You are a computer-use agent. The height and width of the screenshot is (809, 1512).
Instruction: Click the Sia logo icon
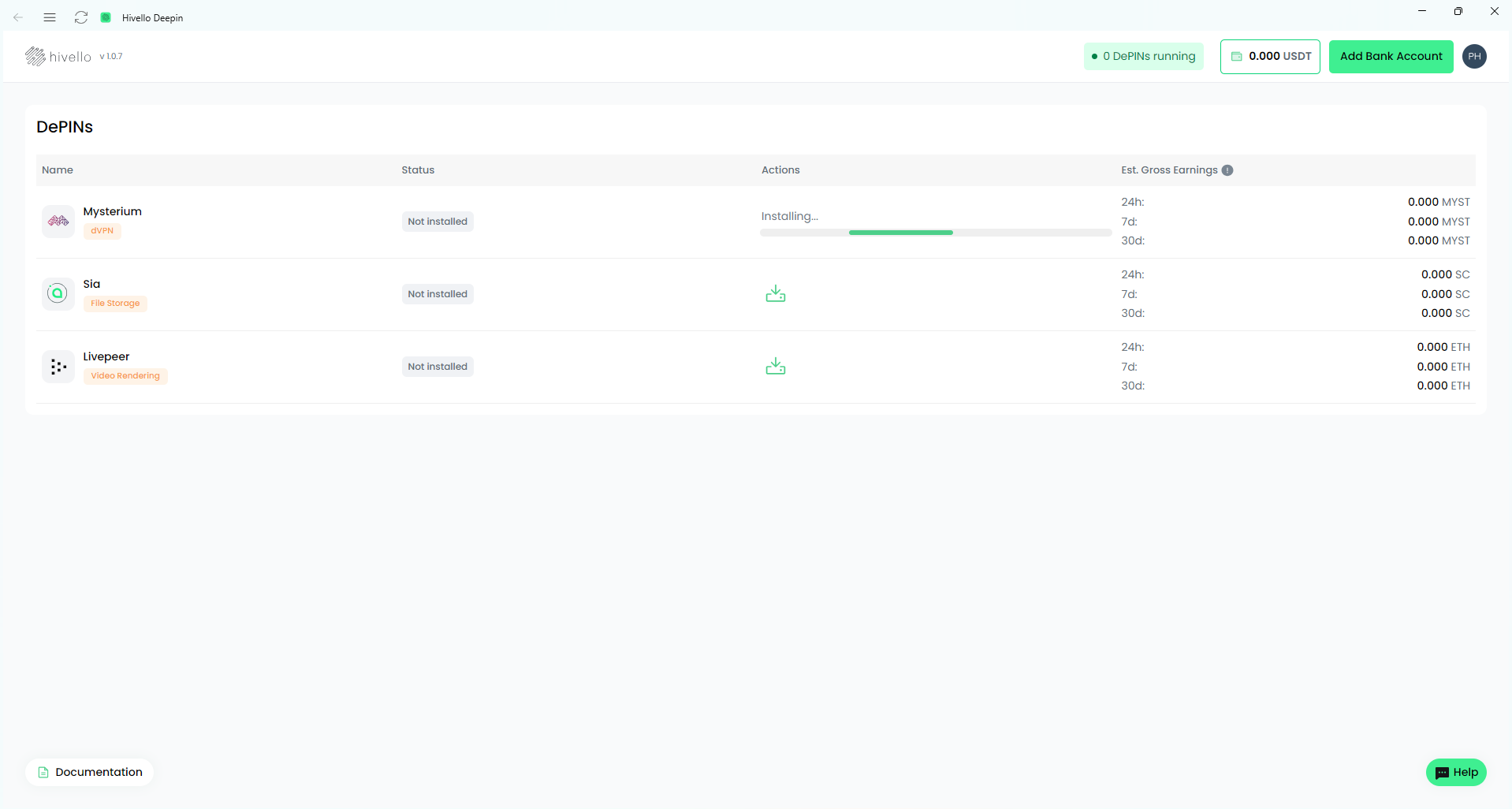coord(58,294)
